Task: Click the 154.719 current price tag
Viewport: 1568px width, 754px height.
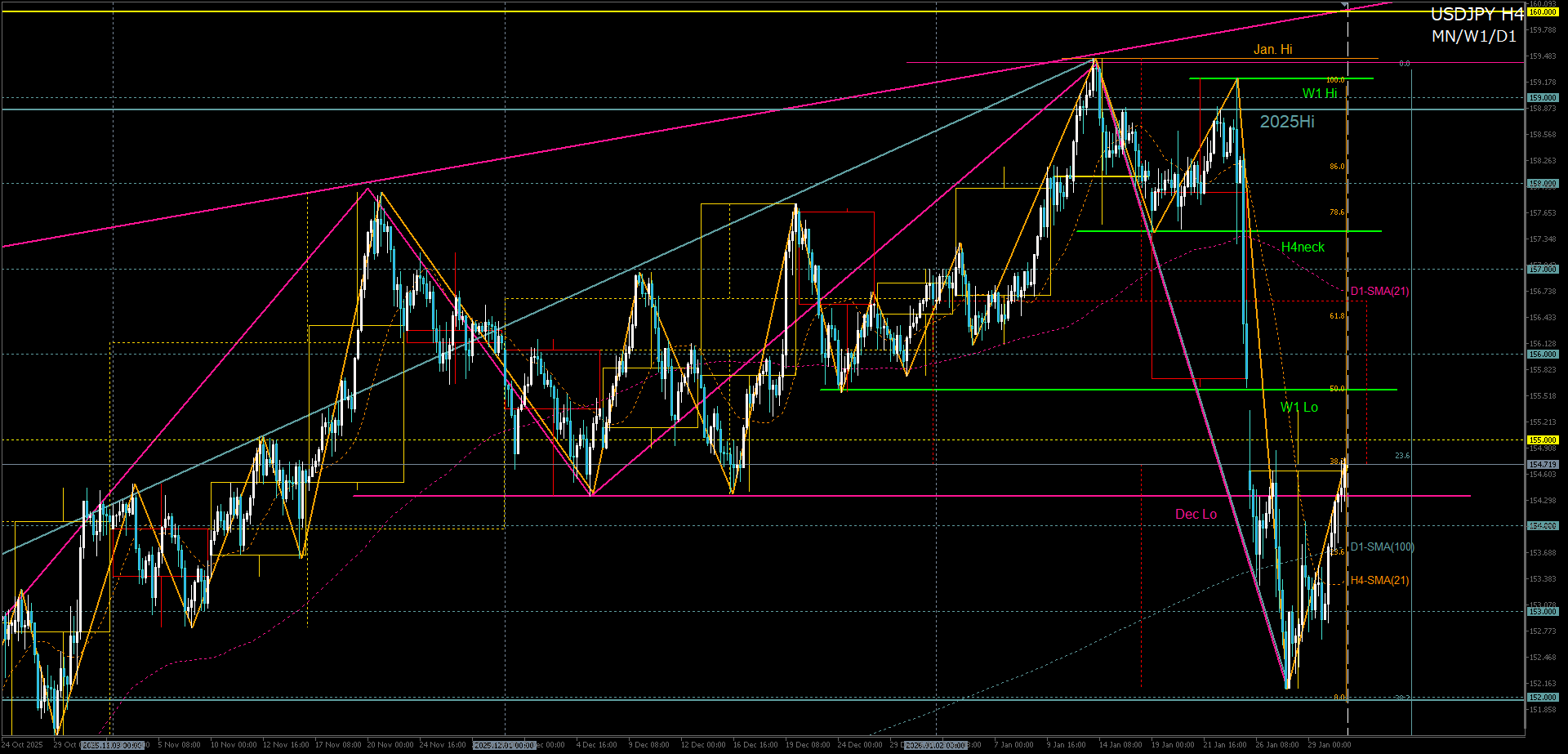Action: click(x=1543, y=464)
